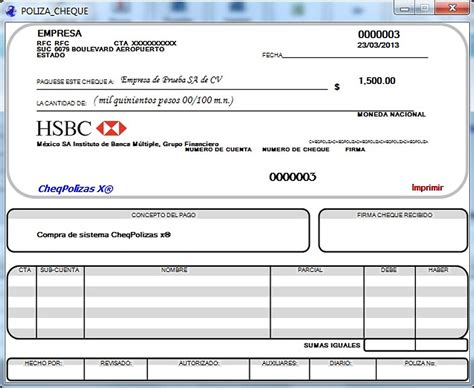Click the date 23/03/2013
The image size is (474, 388).
click(x=378, y=45)
